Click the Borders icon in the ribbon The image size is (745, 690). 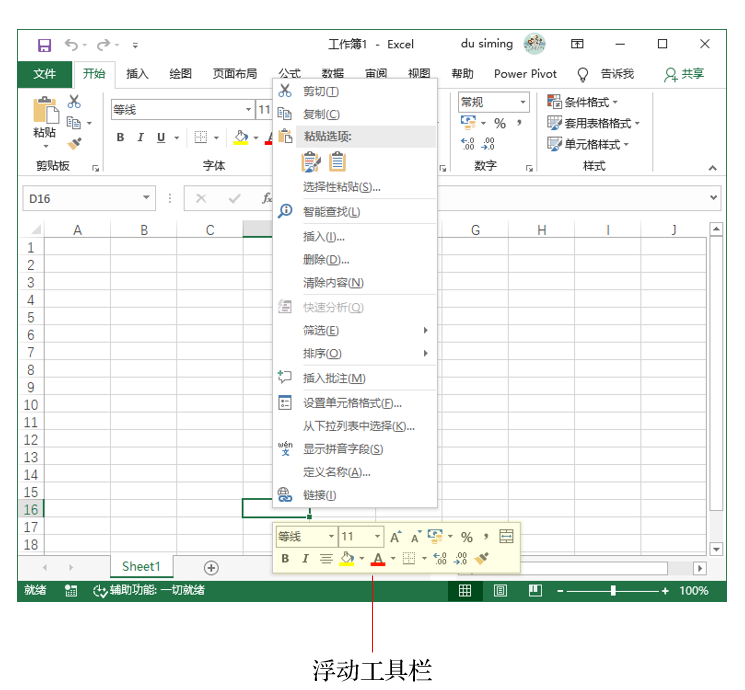click(201, 137)
